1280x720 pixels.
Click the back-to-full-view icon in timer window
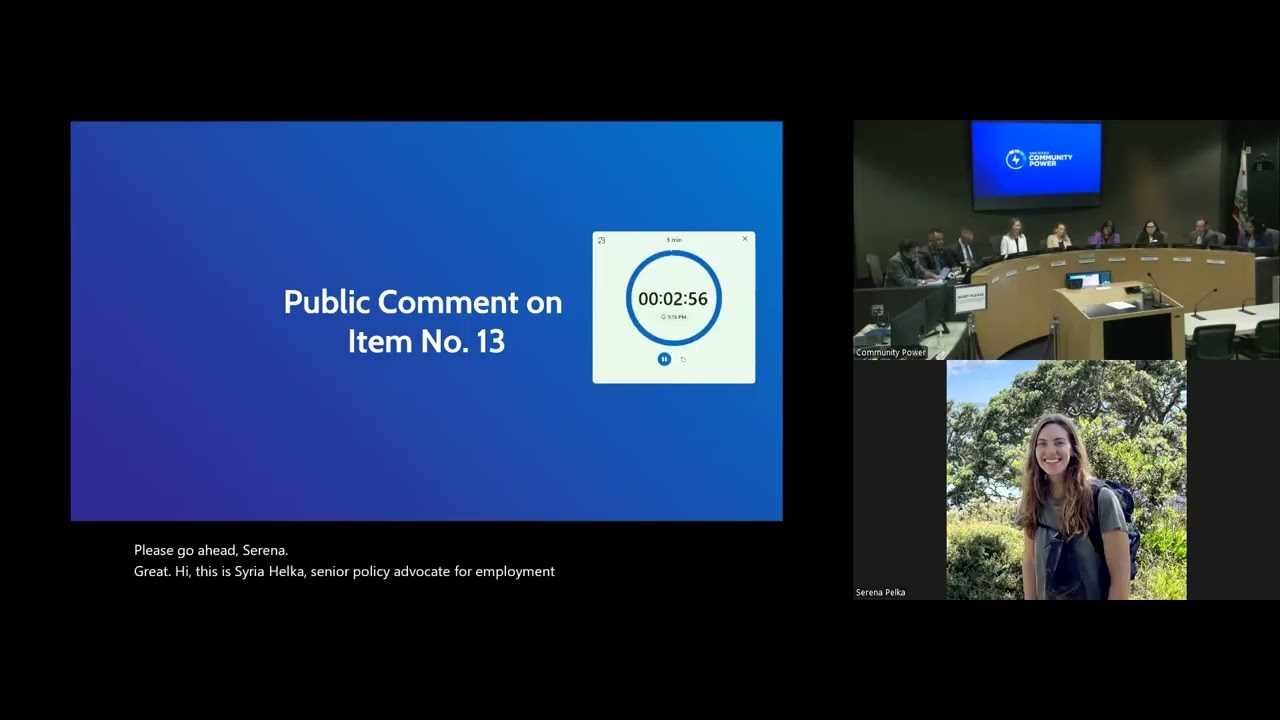601,240
